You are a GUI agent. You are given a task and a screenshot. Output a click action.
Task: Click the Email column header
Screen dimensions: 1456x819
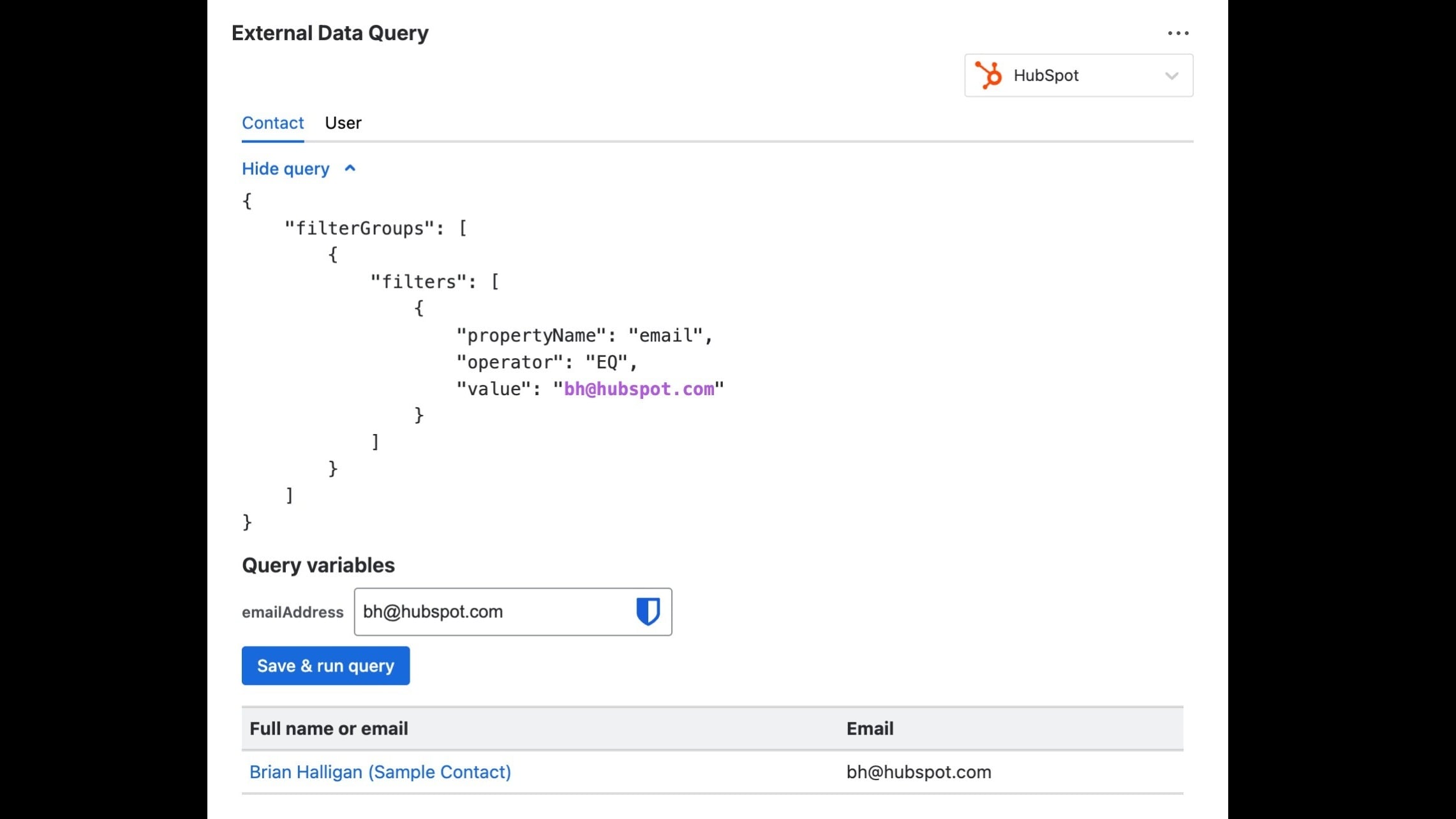[870, 728]
